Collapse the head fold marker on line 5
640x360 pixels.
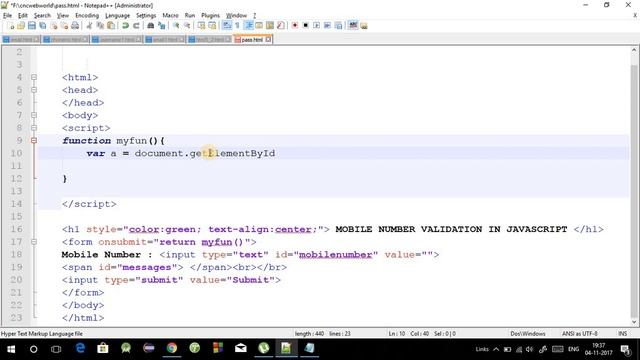click(34, 90)
